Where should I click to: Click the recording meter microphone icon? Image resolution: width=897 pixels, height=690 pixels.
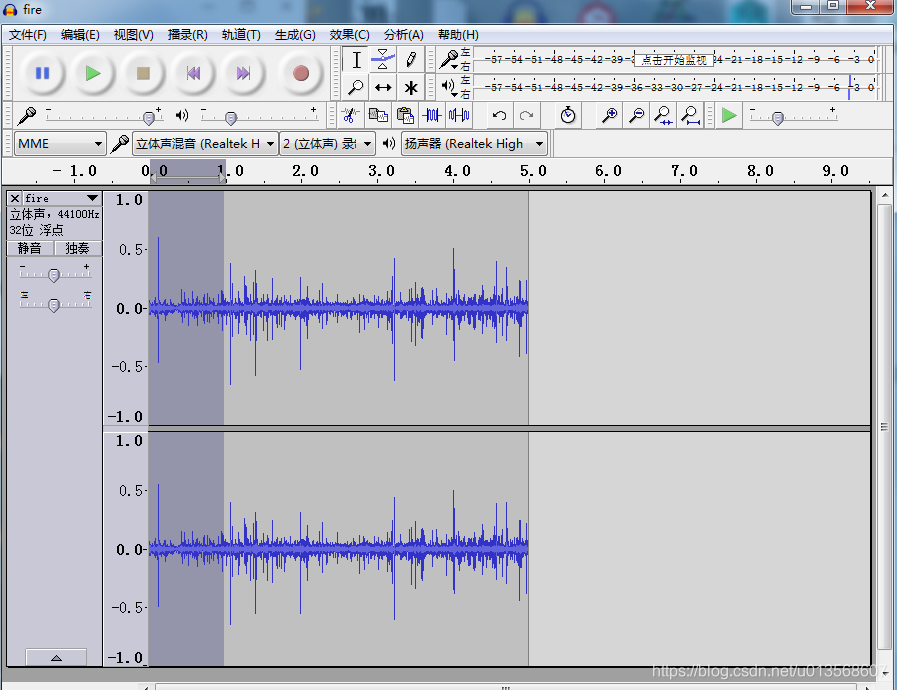click(449, 59)
